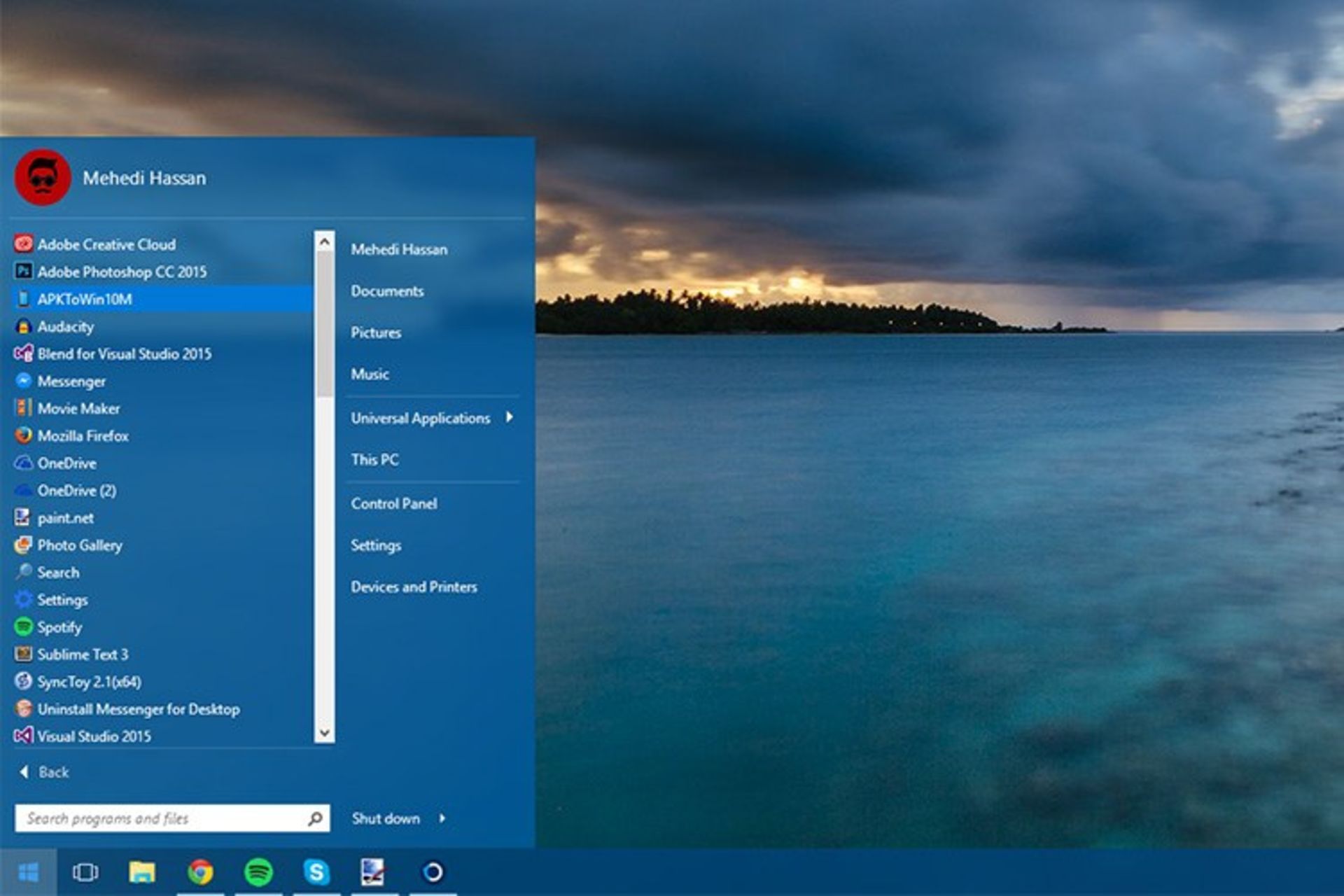Select "Movie Maker" text entry

point(78,408)
